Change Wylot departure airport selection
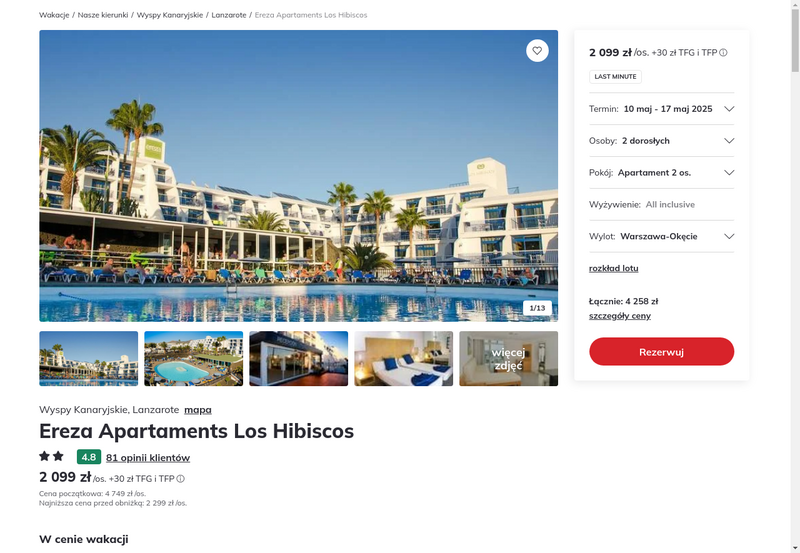Image resolution: width=800 pixels, height=553 pixels. [x=661, y=236]
